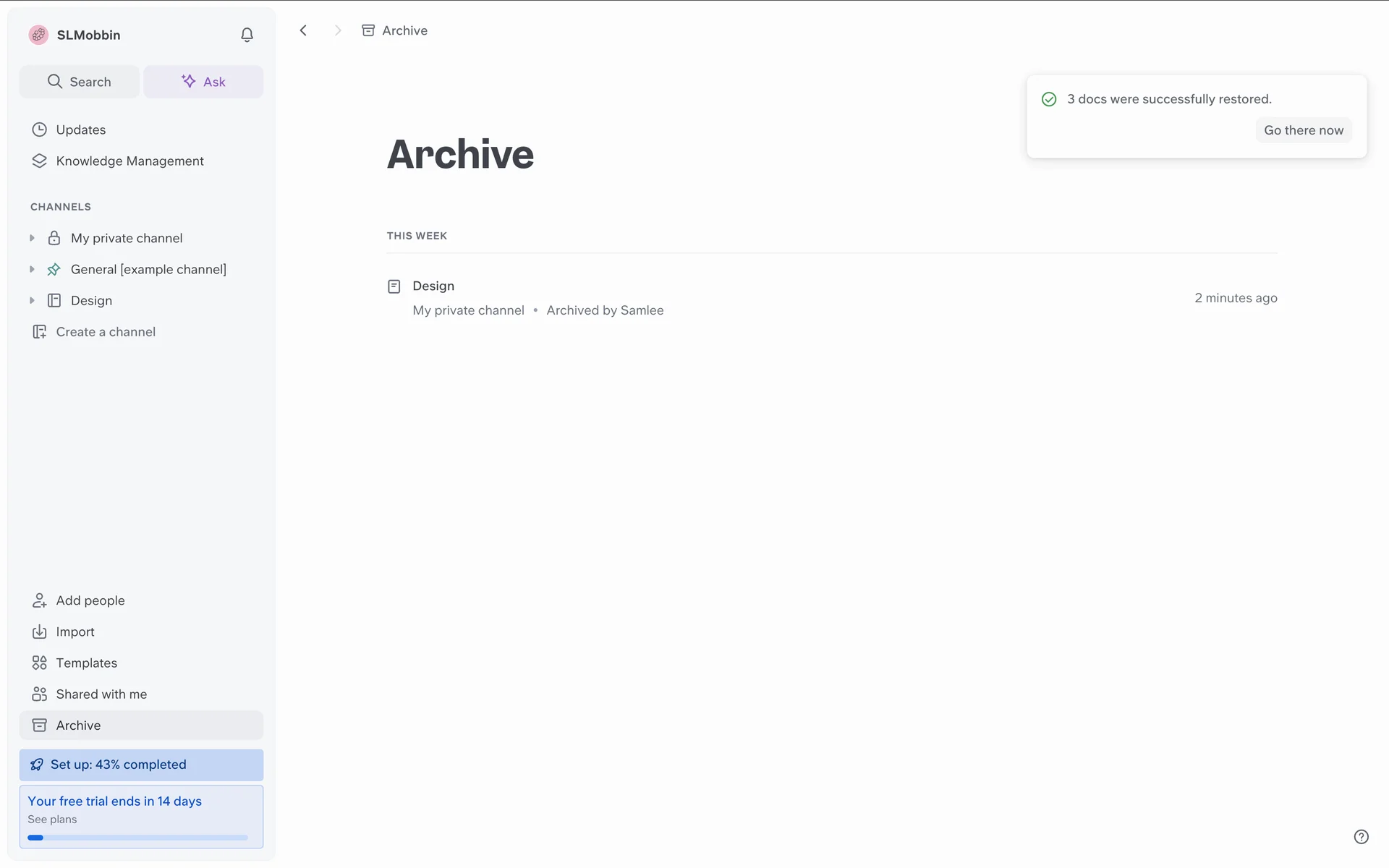Click Create a channel

(106, 331)
